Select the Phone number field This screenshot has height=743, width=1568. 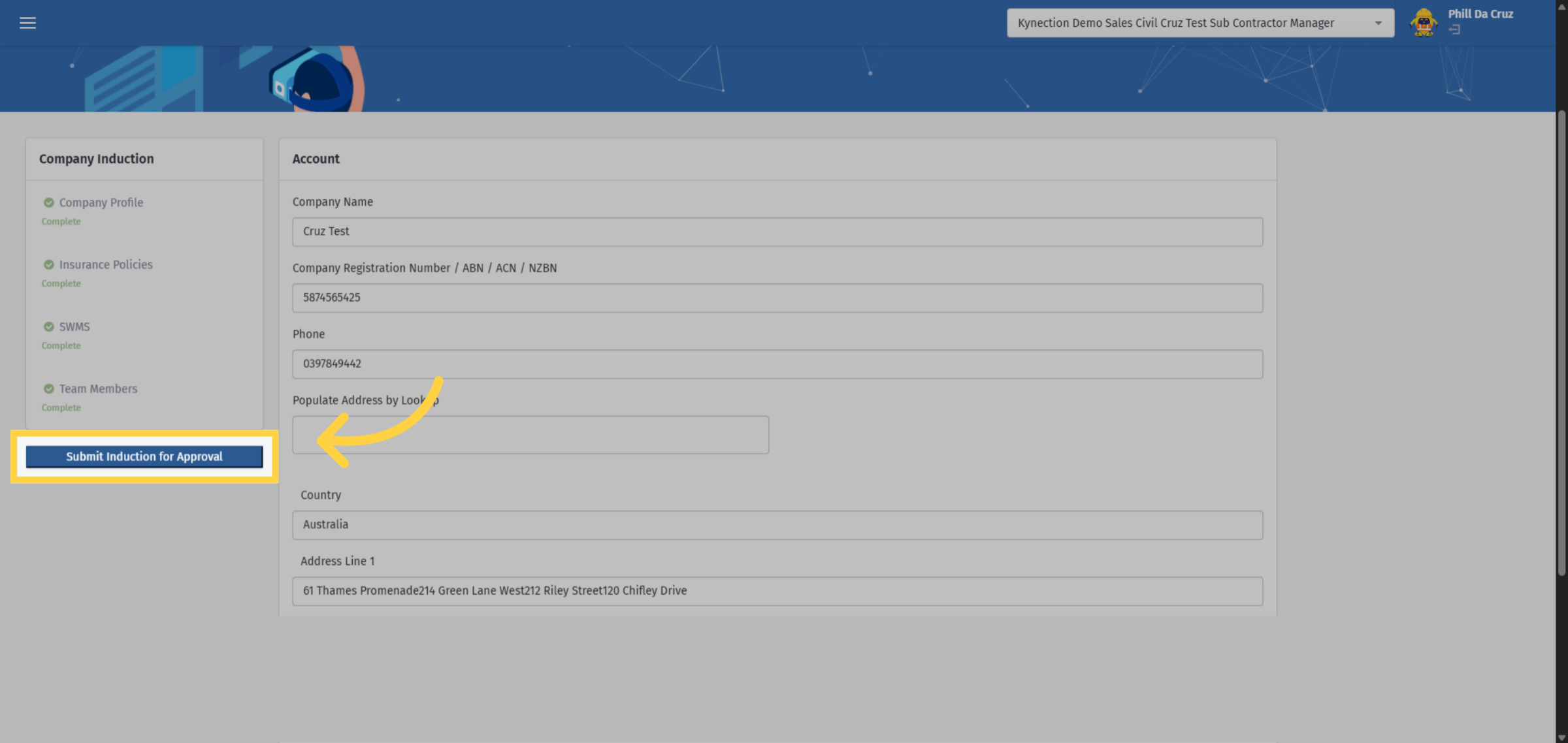777,364
